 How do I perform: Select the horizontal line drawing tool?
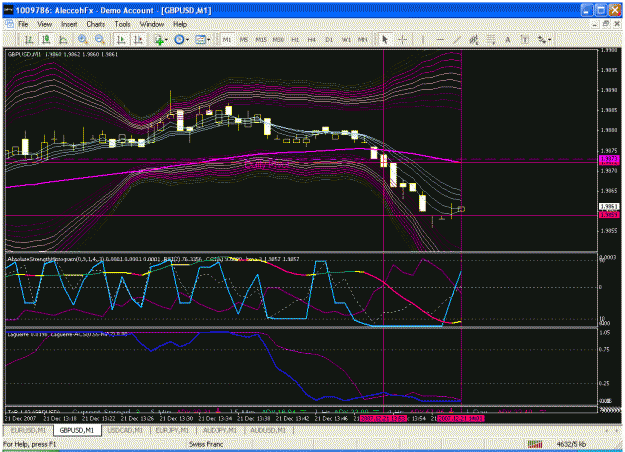[x=440, y=39]
